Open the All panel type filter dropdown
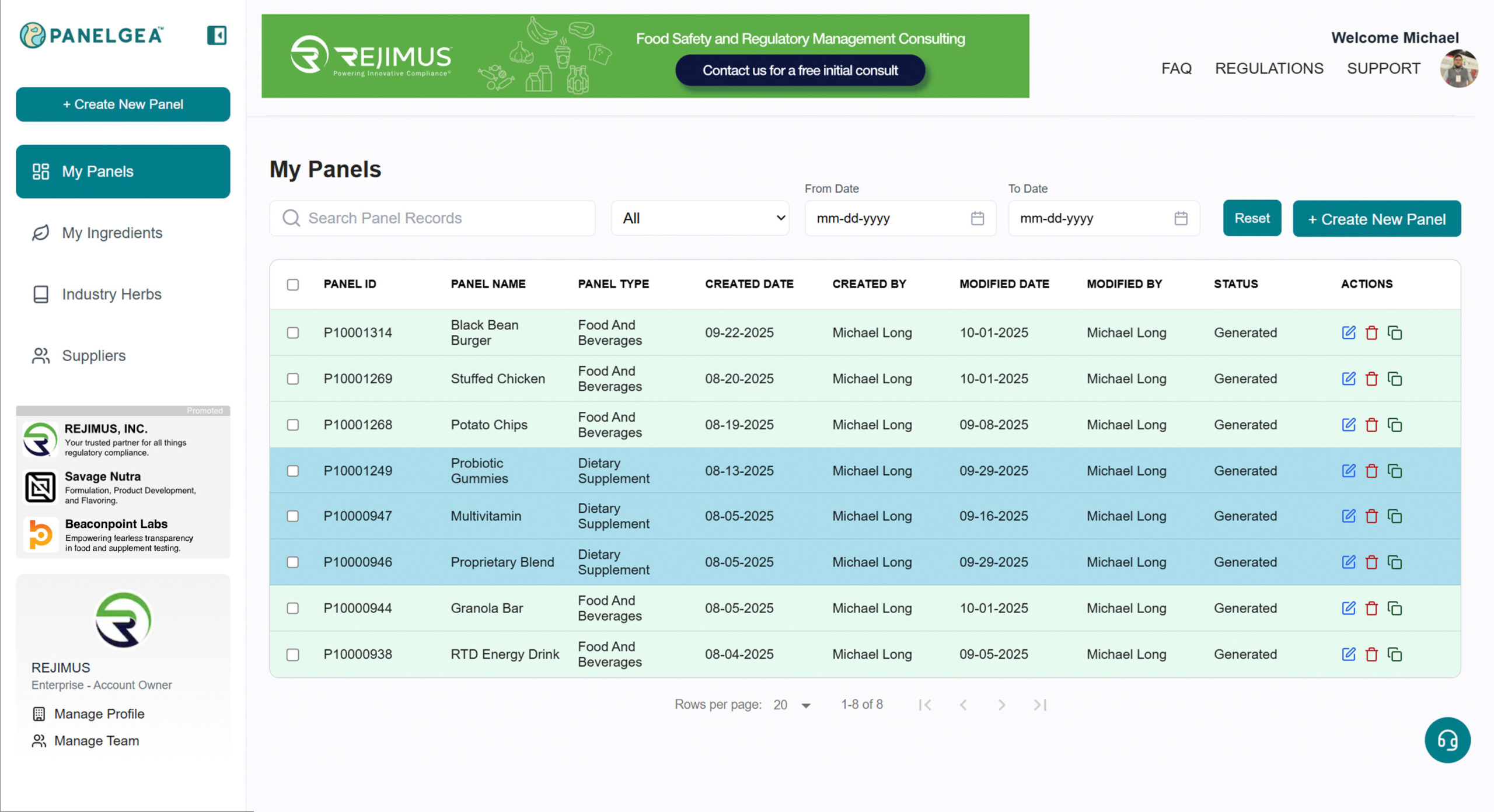 click(x=700, y=218)
